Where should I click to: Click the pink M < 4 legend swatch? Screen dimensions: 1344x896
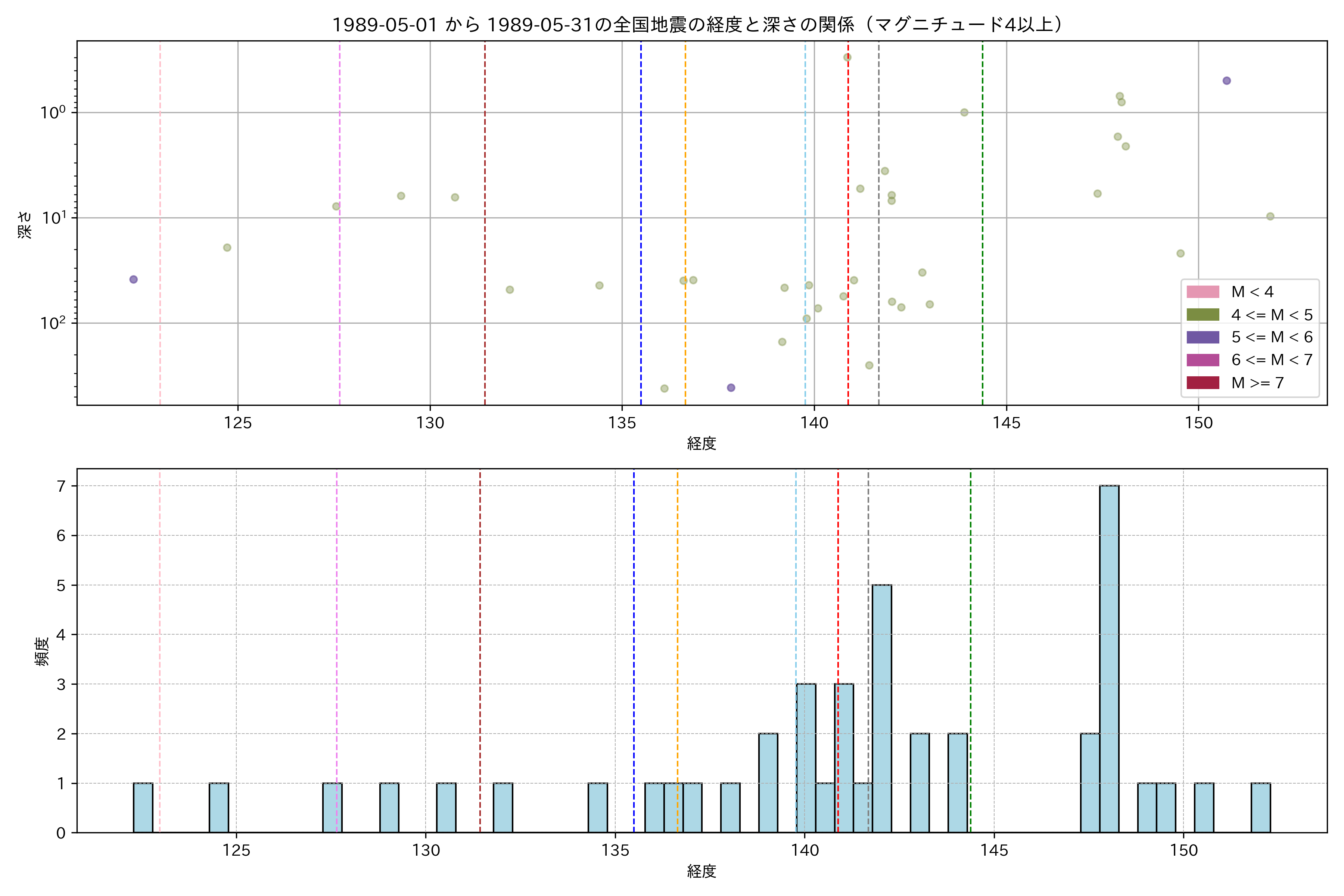click(1202, 292)
